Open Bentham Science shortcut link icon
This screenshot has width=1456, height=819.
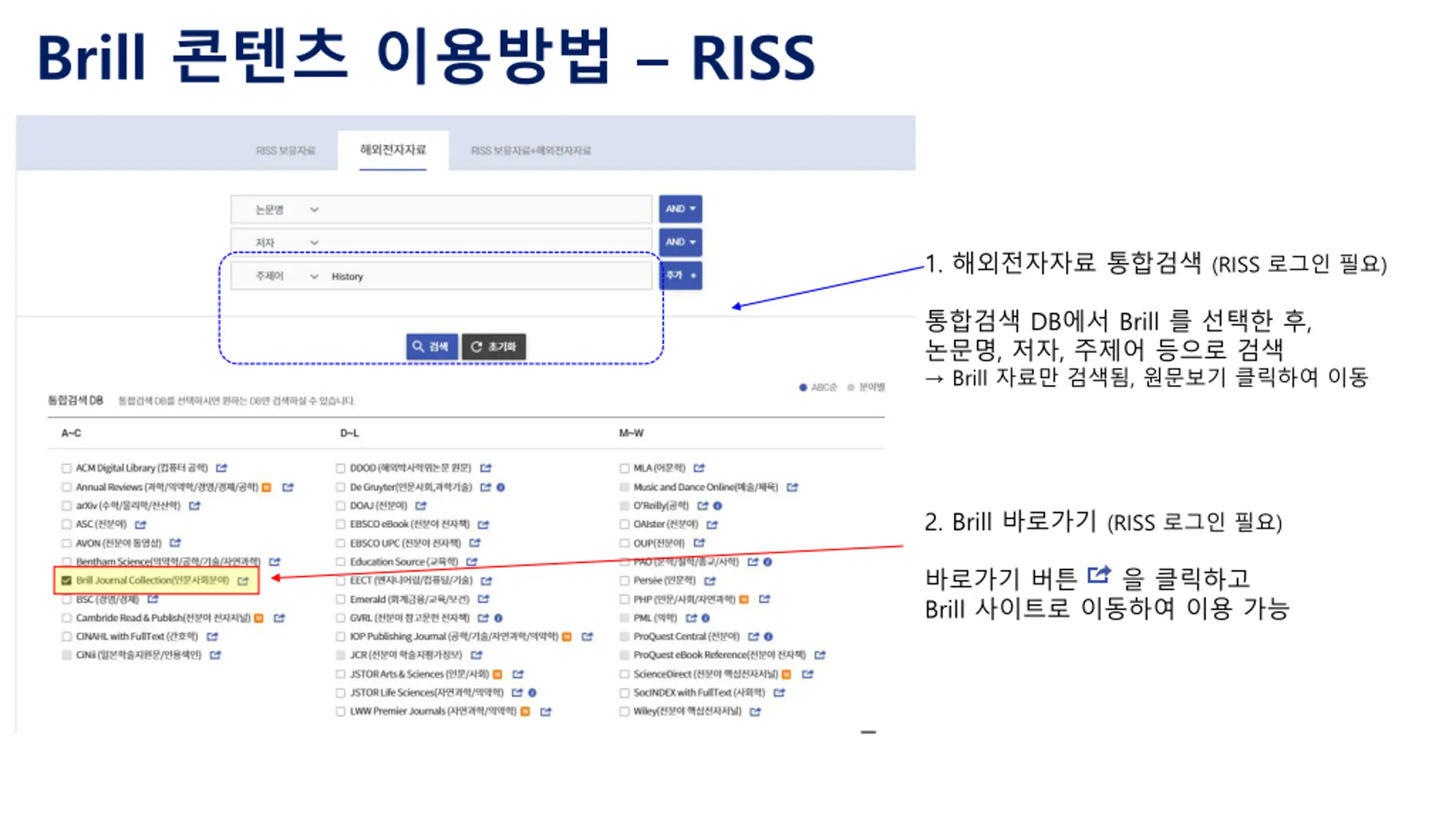275,562
